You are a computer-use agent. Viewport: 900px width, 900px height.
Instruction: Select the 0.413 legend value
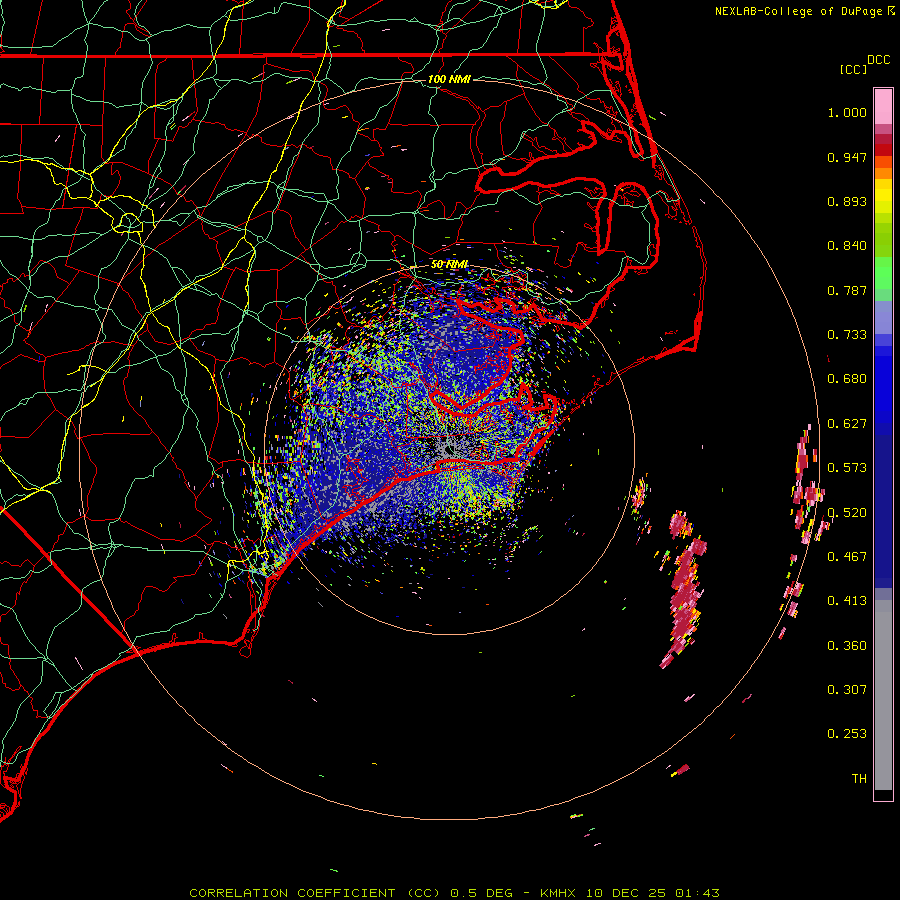click(847, 601)
